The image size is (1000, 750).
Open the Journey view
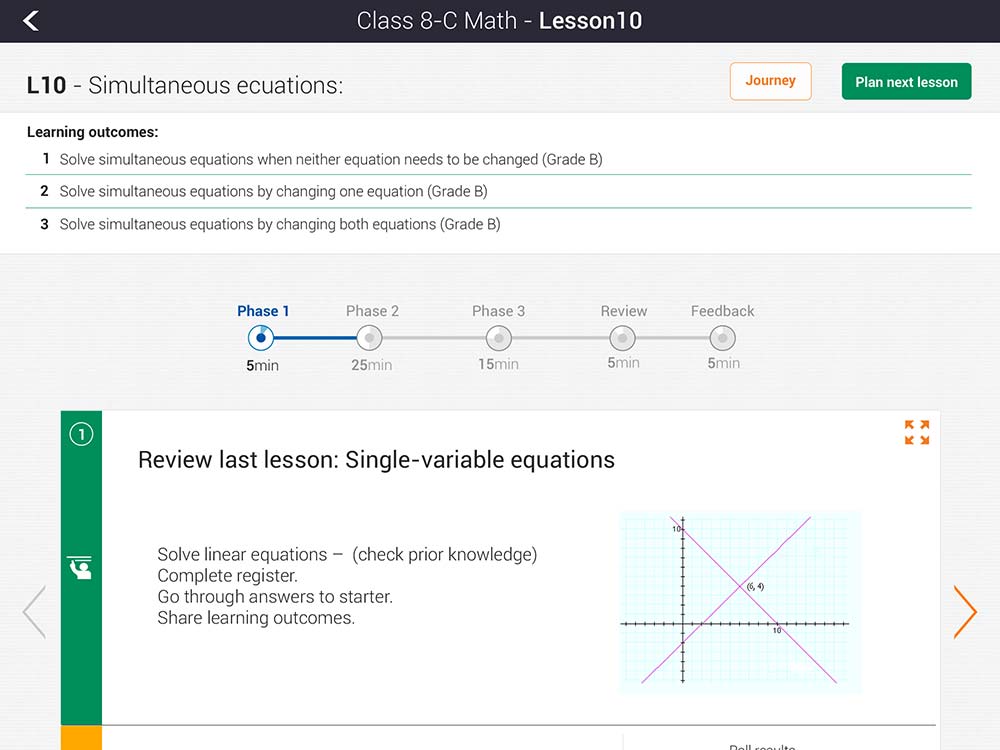click(770, 81)
